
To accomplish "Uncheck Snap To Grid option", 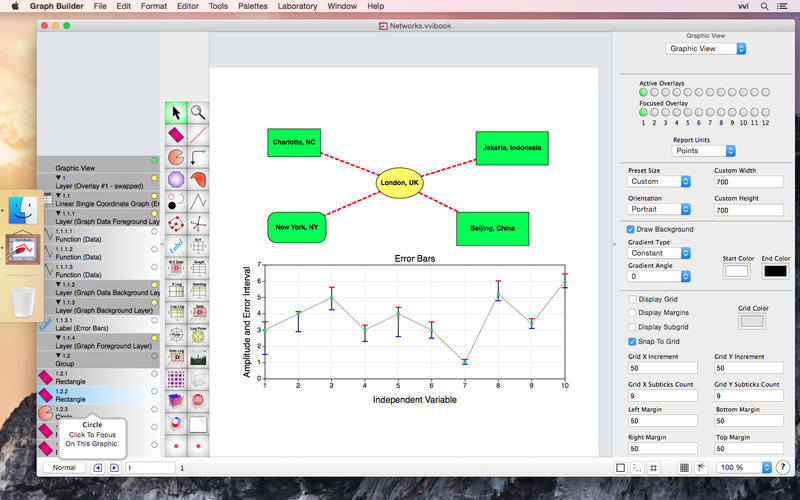I will tap(630, 340).
